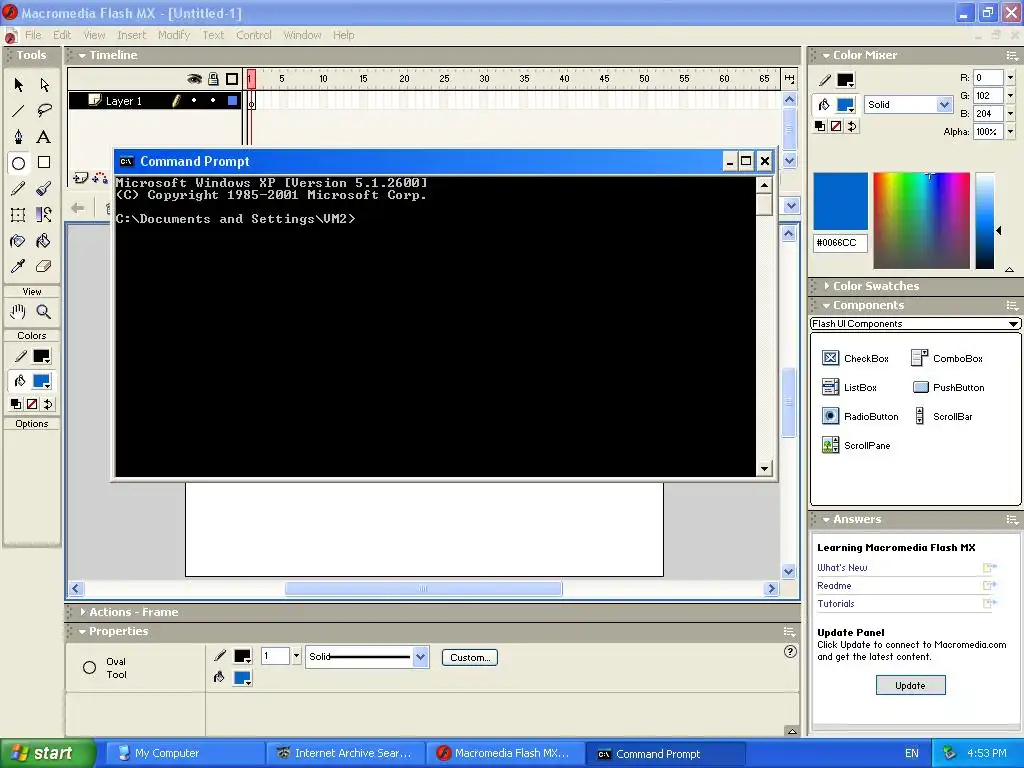Viewport: 1024px width, 768px height.
Task: Select the Subselection tool
Action: (44, 85)
